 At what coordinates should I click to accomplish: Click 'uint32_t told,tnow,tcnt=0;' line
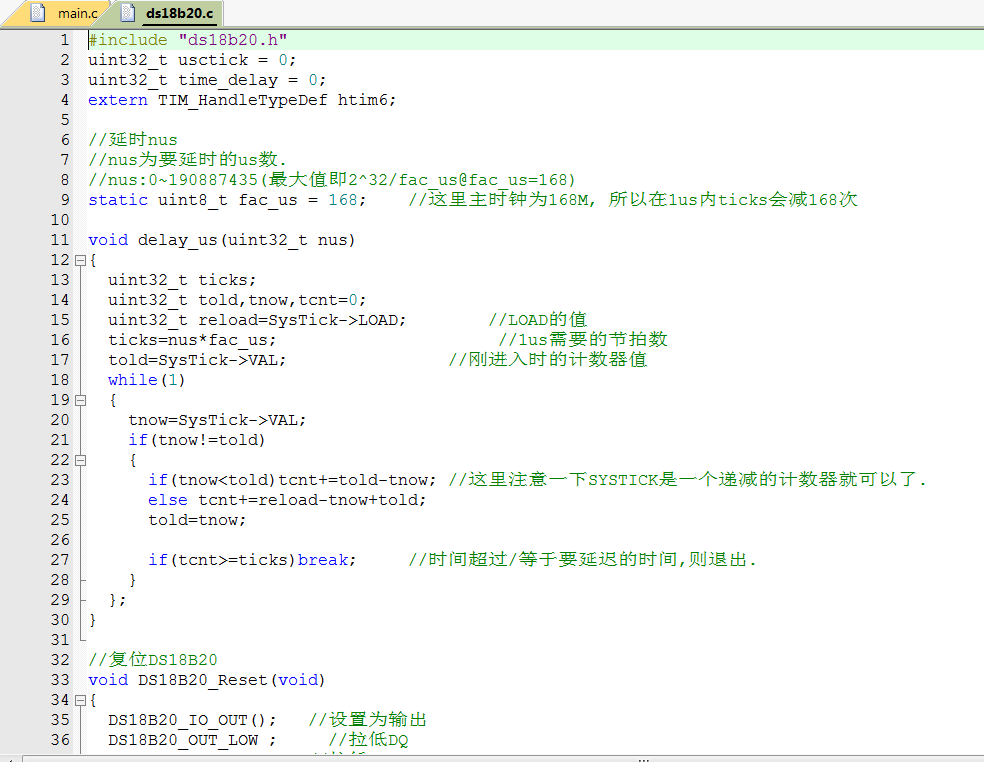pyautogui.click(x=237, y=300)
